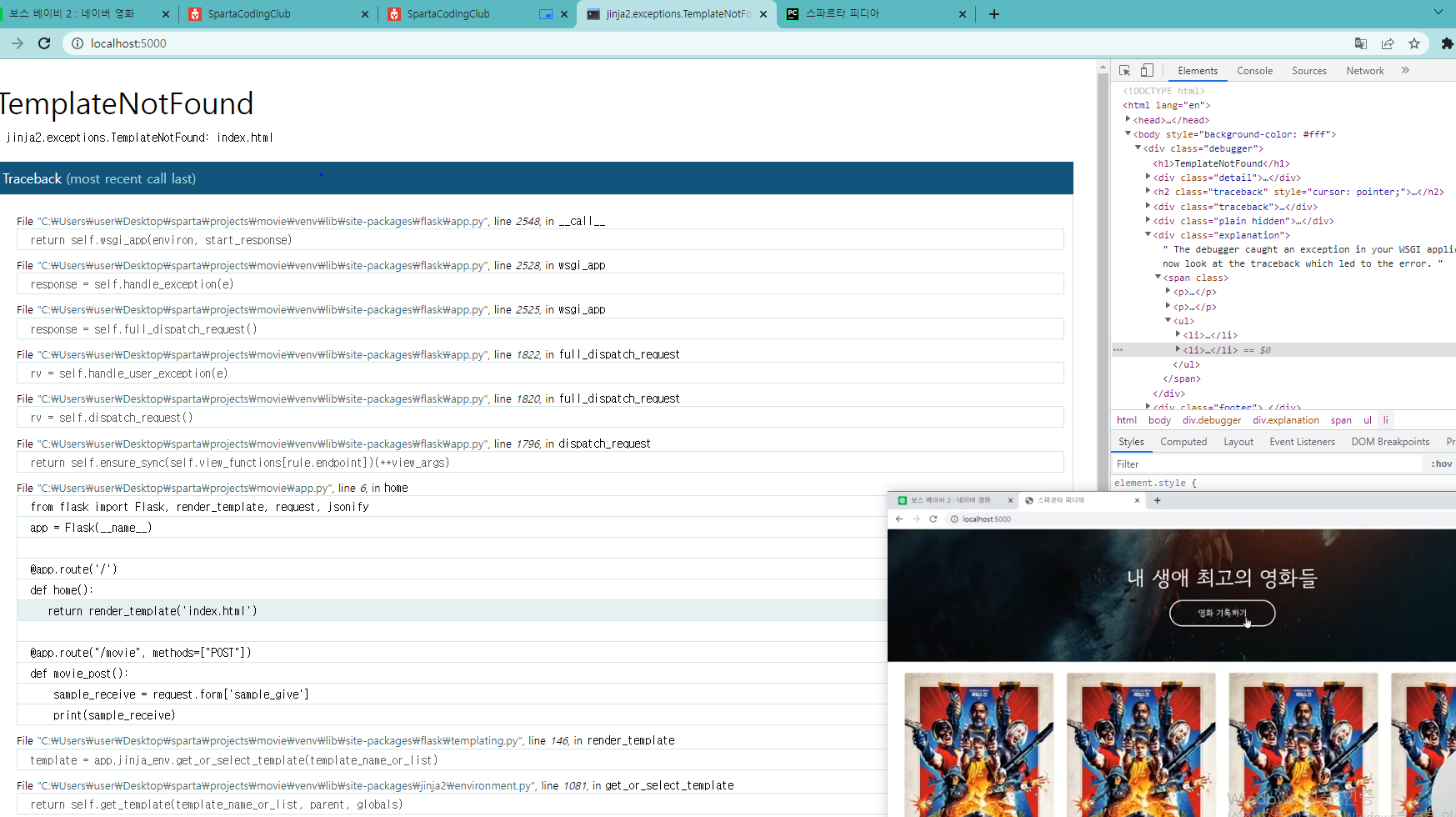Click picture-in-picture indicator on SpartaCodingClub tab

pyautogui.click(x=546, y=14)
